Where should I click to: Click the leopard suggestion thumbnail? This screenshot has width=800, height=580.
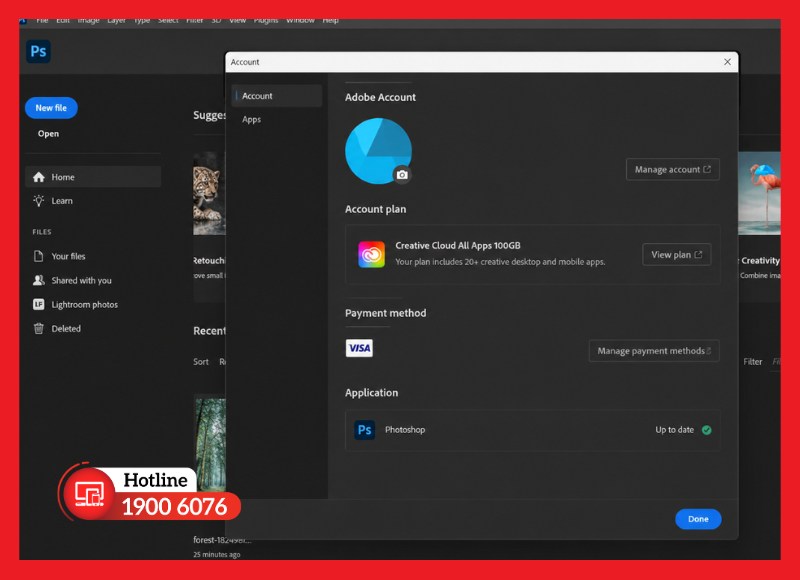pyautogui.click(x=209, y=193)
